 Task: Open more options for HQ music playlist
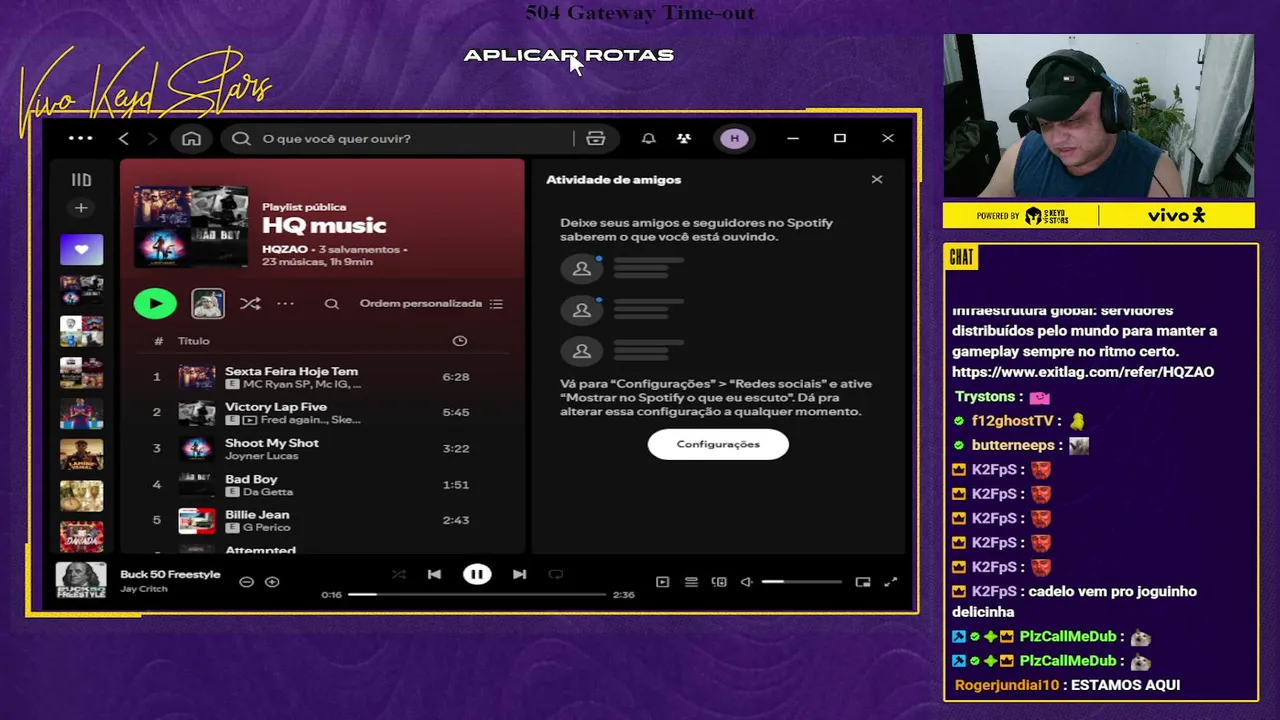pyautogui.click(x=285, y=303)
